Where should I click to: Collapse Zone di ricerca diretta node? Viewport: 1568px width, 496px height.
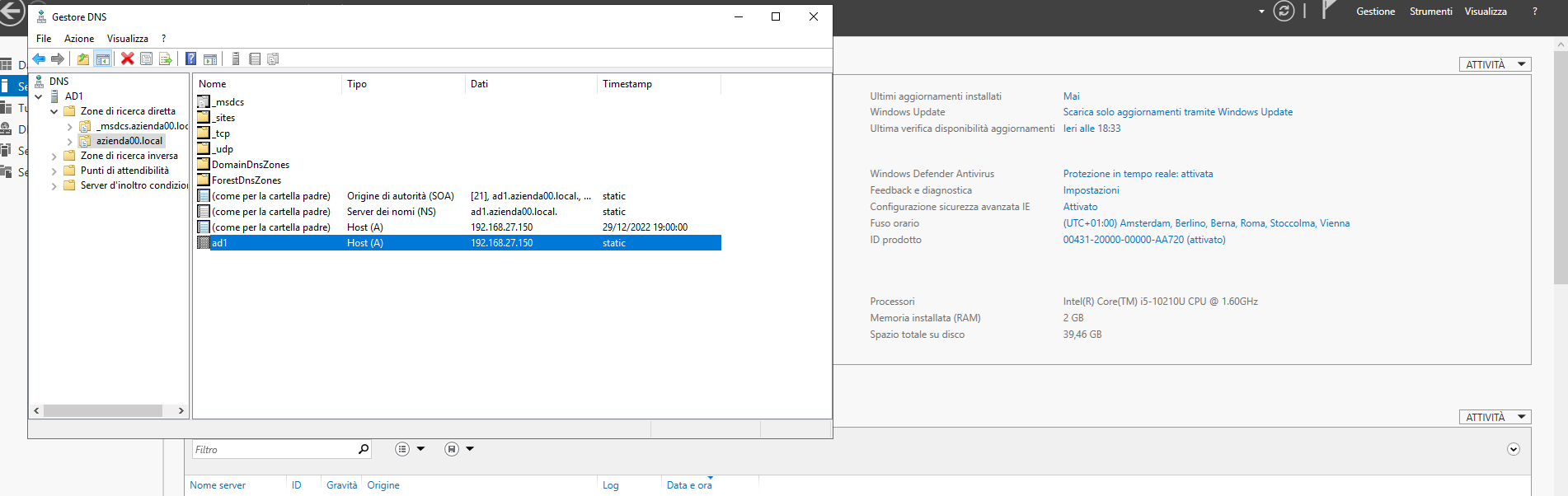tap(54, 111)
